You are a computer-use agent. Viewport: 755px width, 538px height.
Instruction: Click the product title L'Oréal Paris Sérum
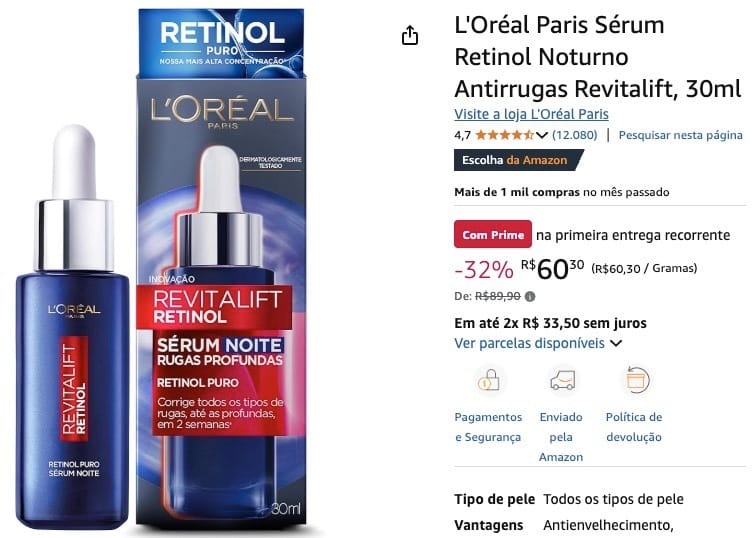[598, 57]
